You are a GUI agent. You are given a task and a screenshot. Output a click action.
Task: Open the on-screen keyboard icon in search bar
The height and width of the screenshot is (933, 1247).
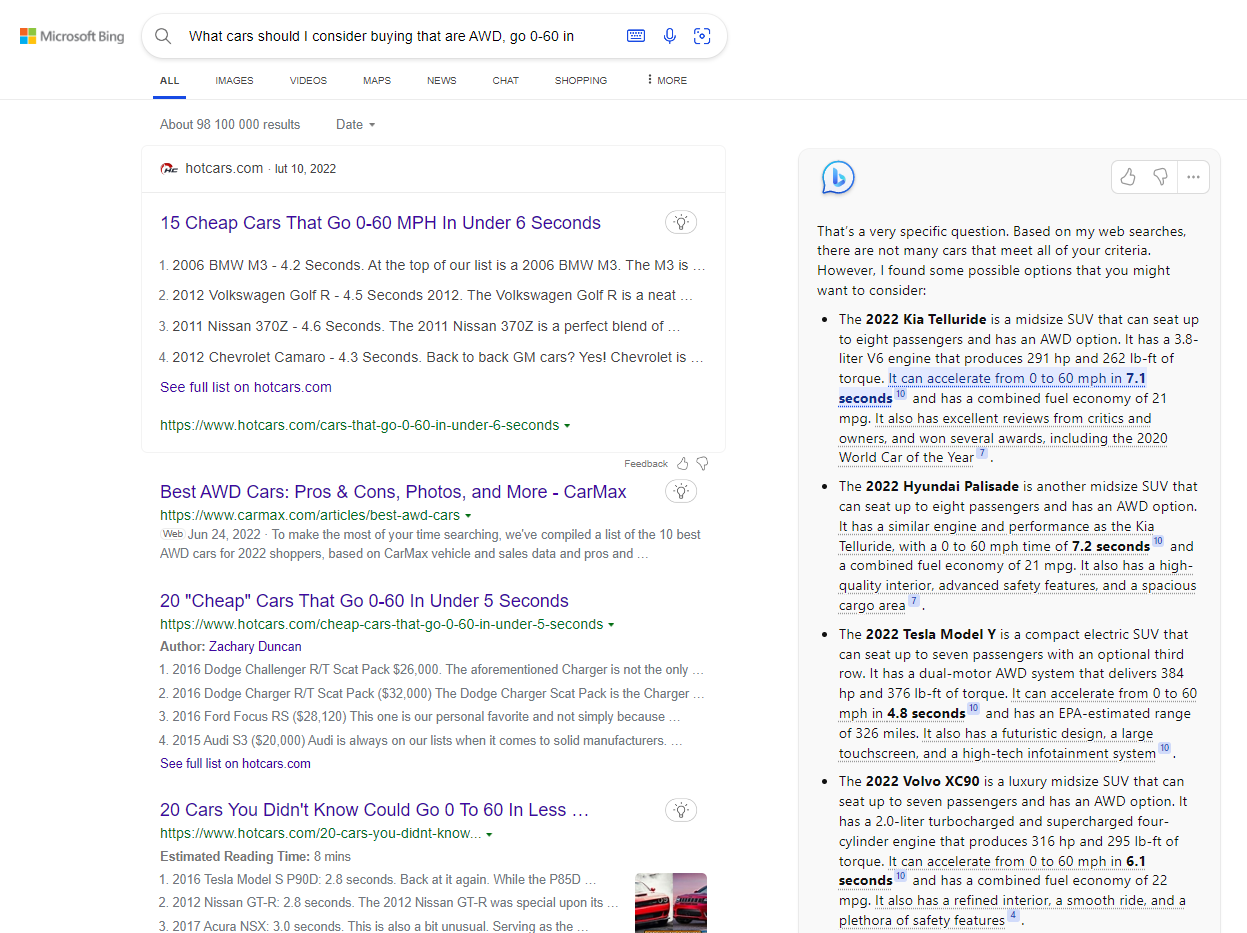(x=636, y=36)
